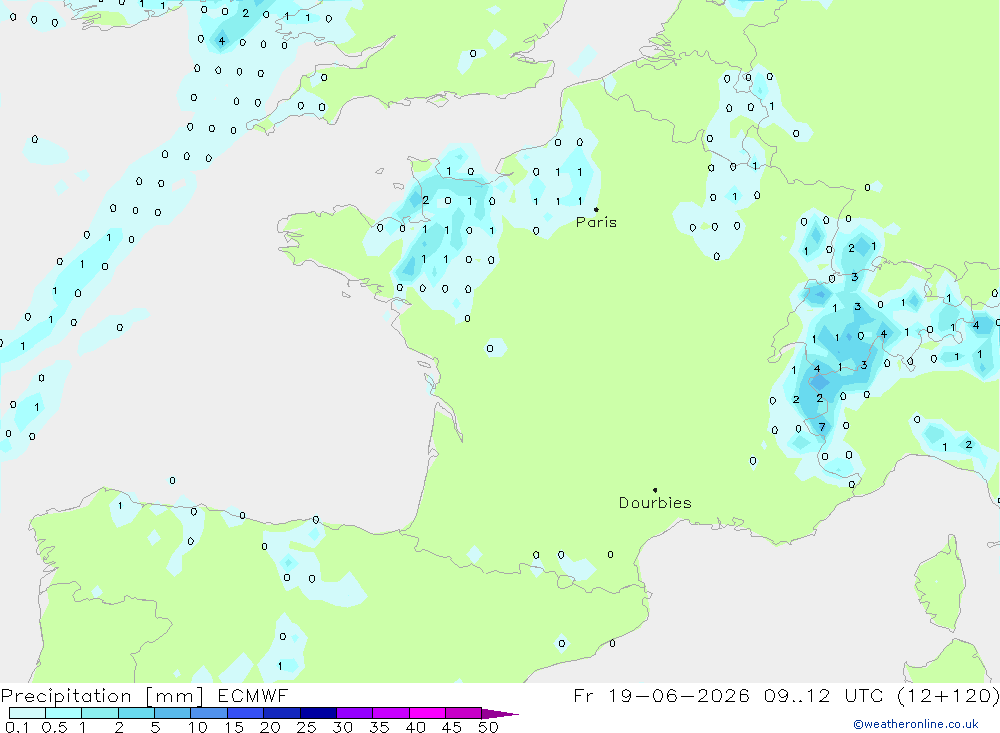Image resolution: width=1000 pixels, height=733 pixels.
Task: Pick the 15–20 mm legend swatch
Action: coord(246,713)
